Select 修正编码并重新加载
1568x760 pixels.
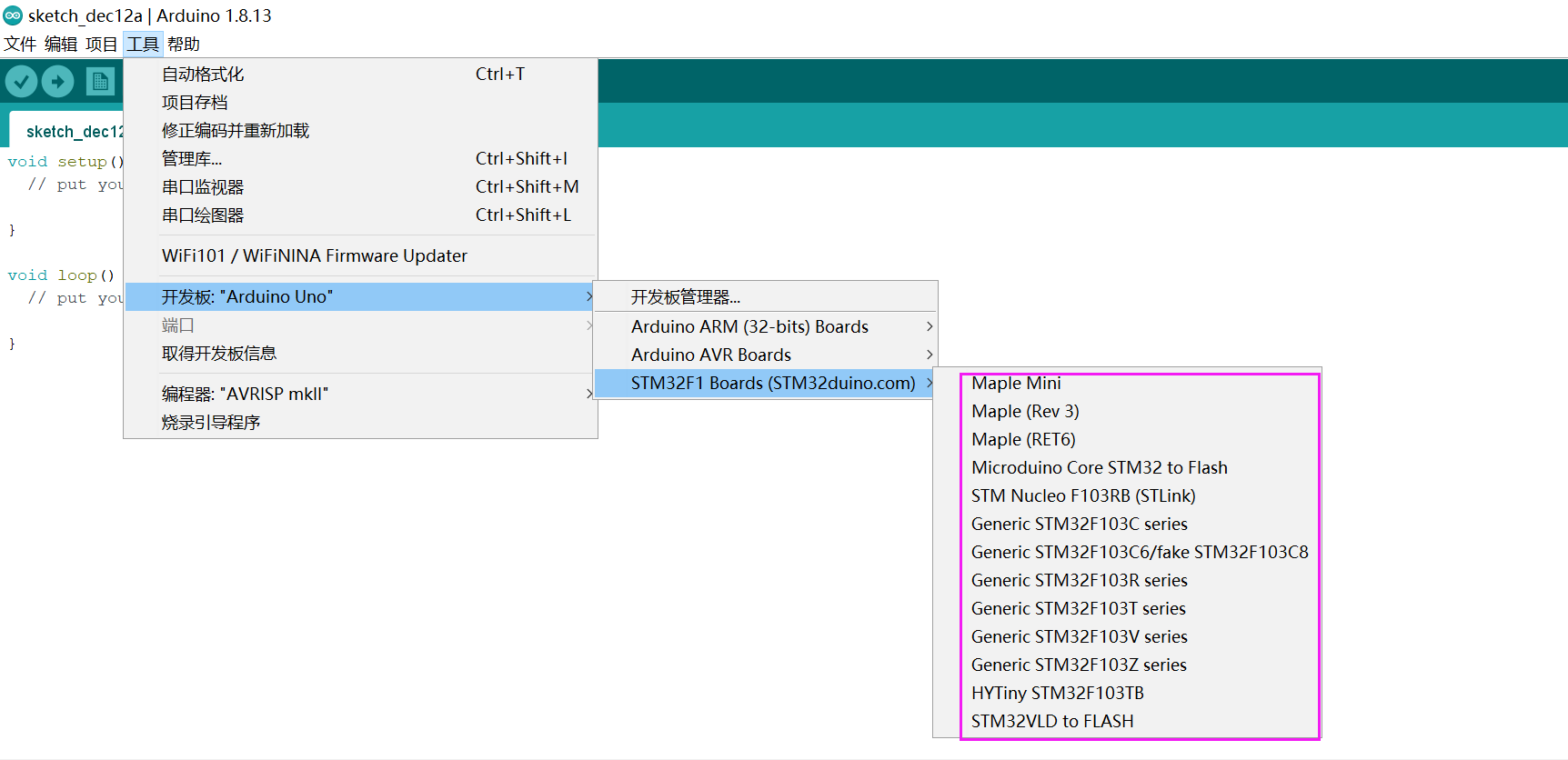[360, 130]
